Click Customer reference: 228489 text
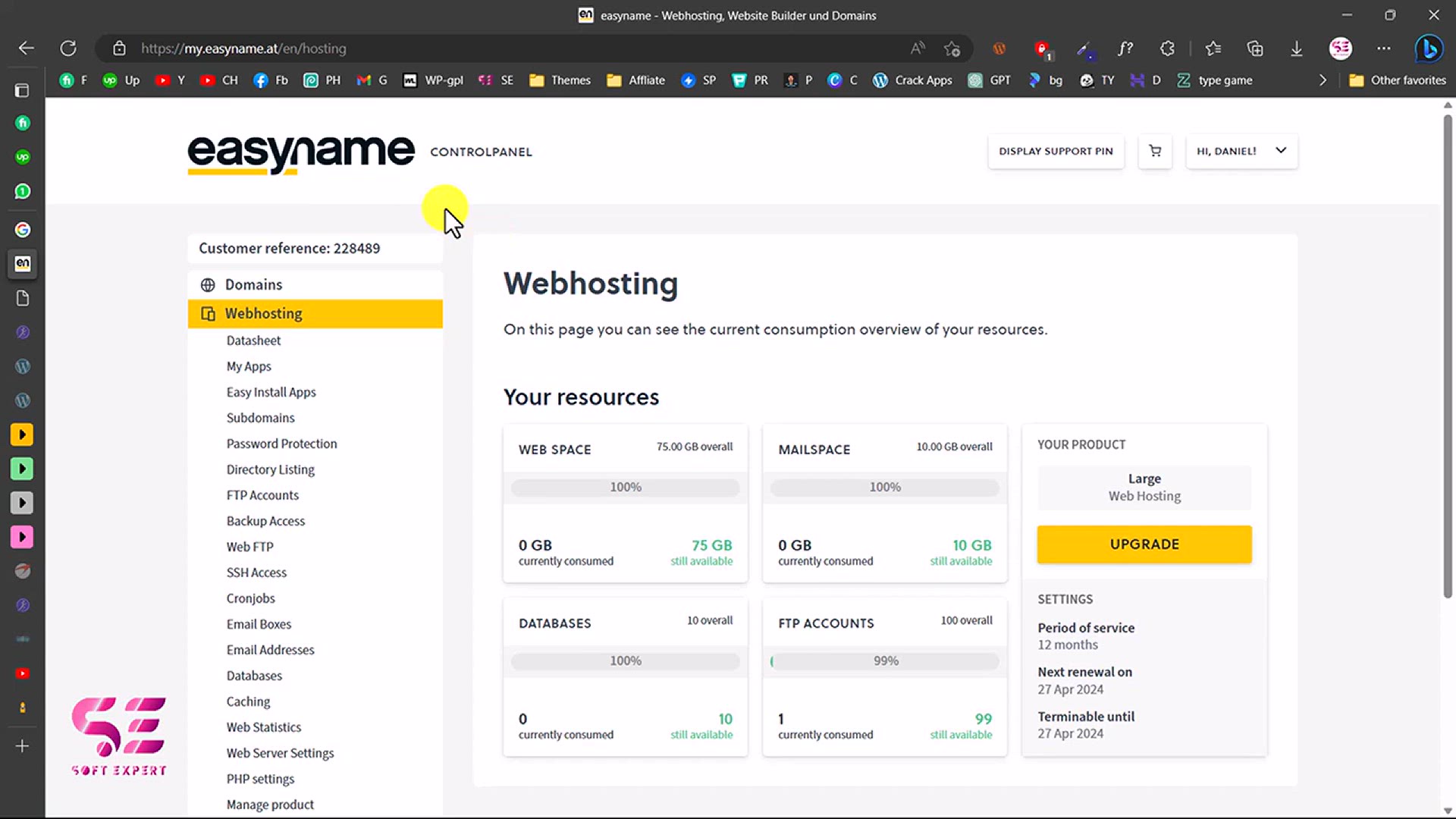Image resolution: width=1456 pixels, height=819 pixels. tap(290, 249)
